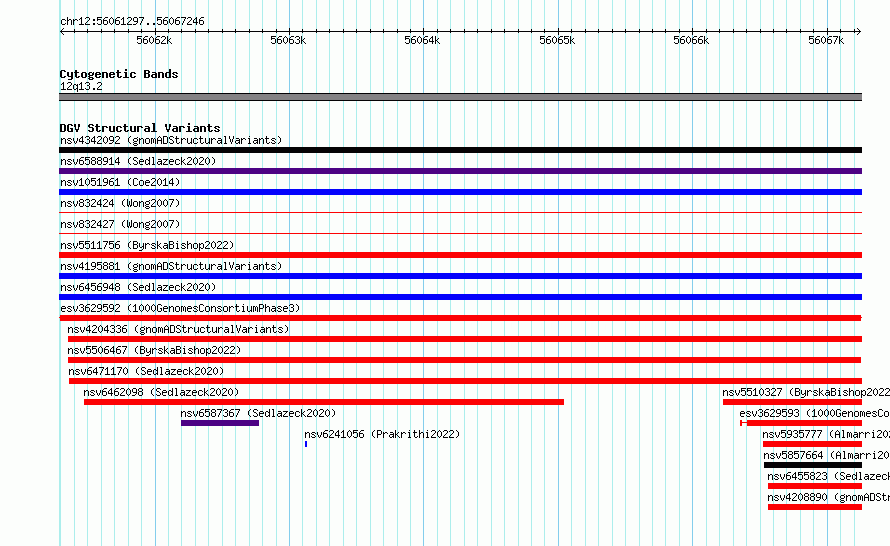The image size is (890, 546).
Task: Click the red nsv5511756 variant bar
Action: tap(460, 255)
